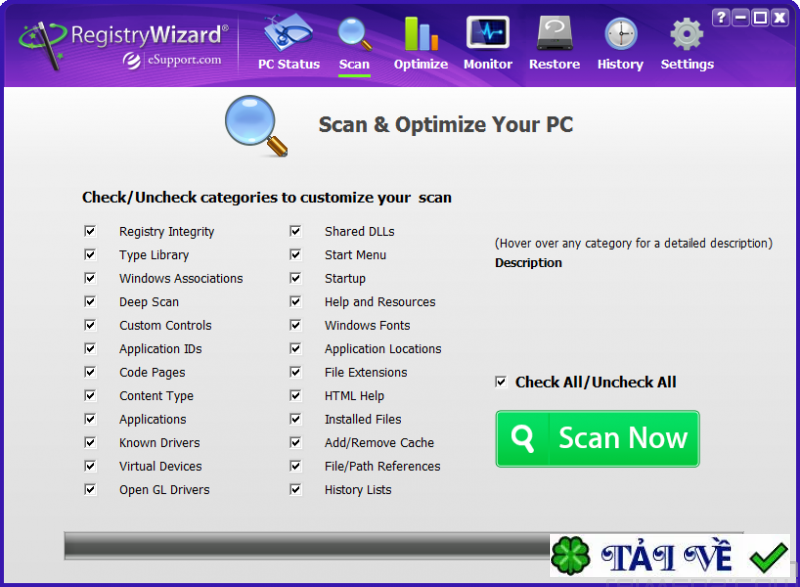Switch to the Restore tab label

pos(555,64)
